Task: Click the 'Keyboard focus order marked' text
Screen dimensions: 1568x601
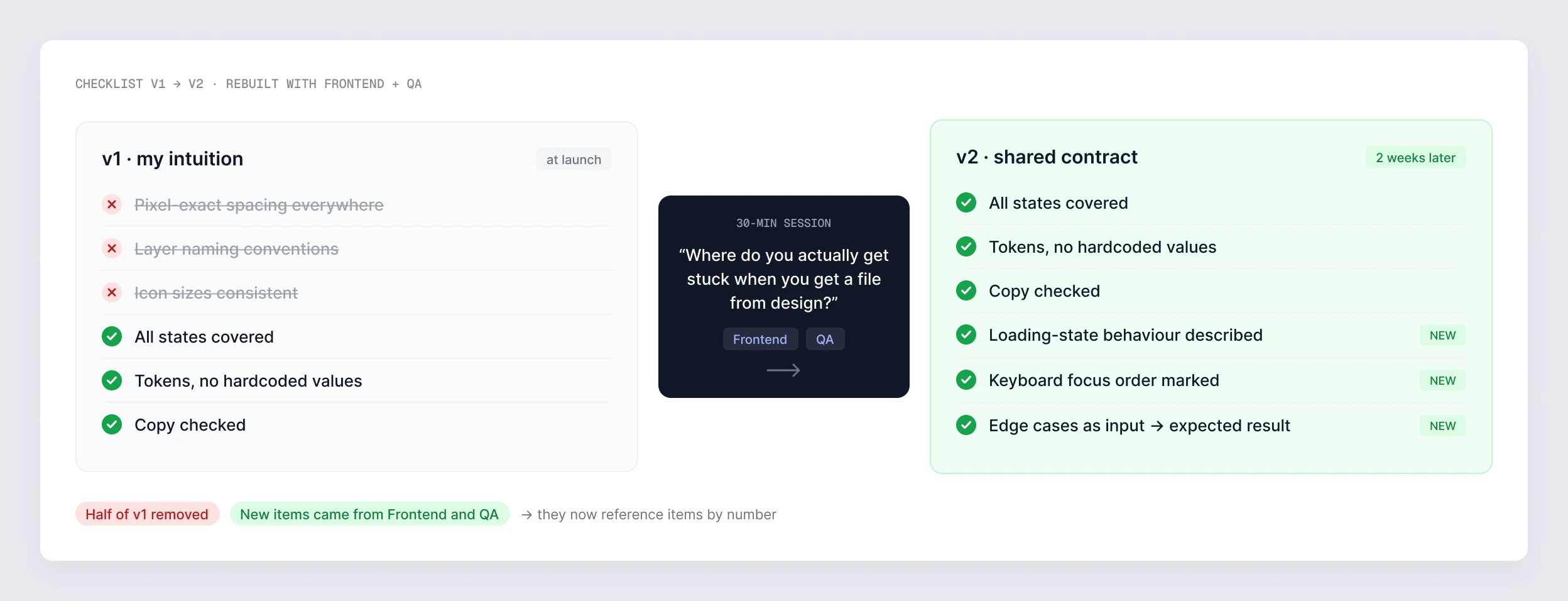Action: point(1104,380)
